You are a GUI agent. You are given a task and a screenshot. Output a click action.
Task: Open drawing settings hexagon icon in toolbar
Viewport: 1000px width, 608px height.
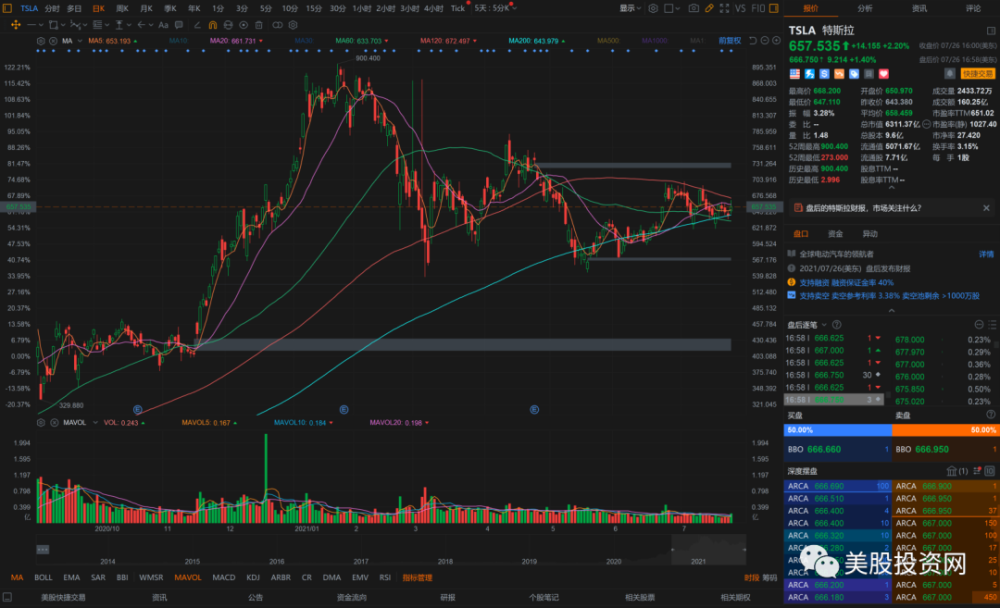[x=293, y=25]
